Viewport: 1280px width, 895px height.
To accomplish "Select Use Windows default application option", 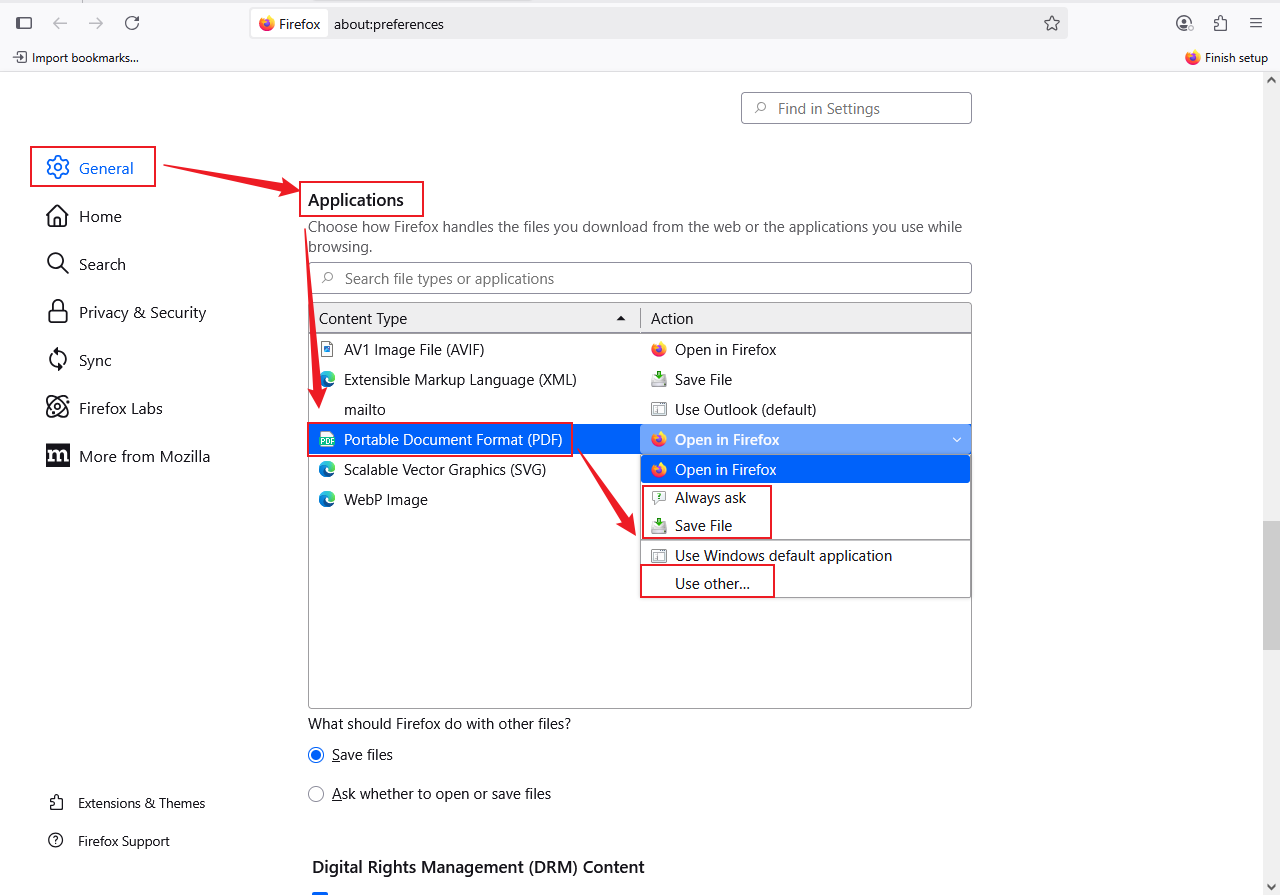I will pyautogui.click(x=783, y=556).
